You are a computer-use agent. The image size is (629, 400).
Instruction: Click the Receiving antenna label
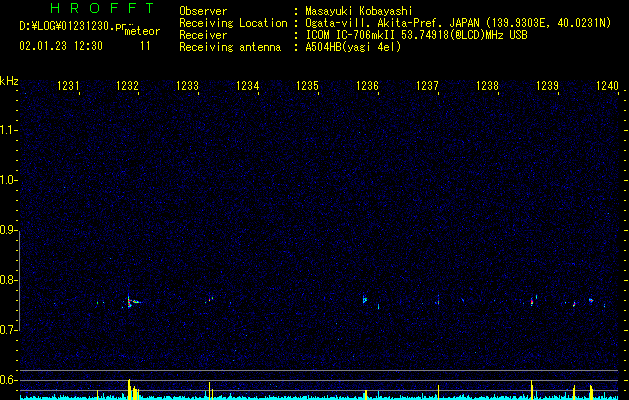tap(230, 47)
